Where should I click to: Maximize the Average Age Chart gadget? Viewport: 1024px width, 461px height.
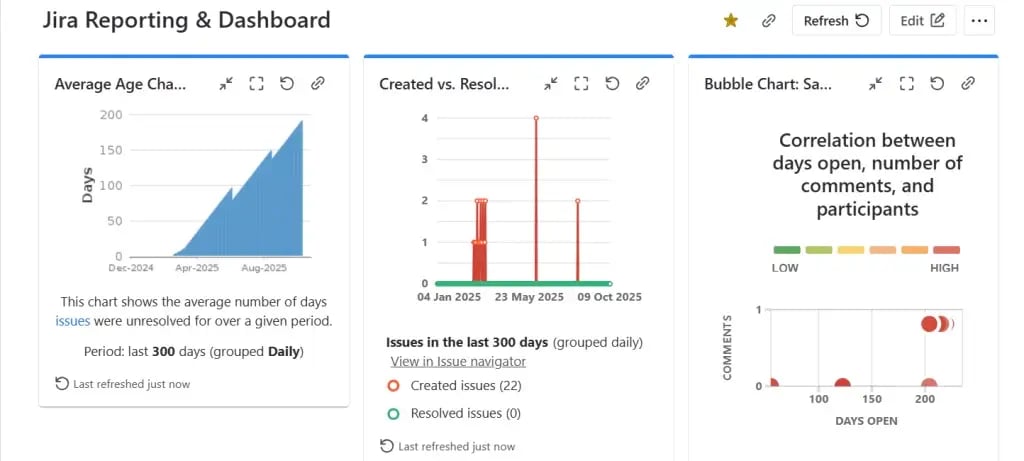pos(256,84)
